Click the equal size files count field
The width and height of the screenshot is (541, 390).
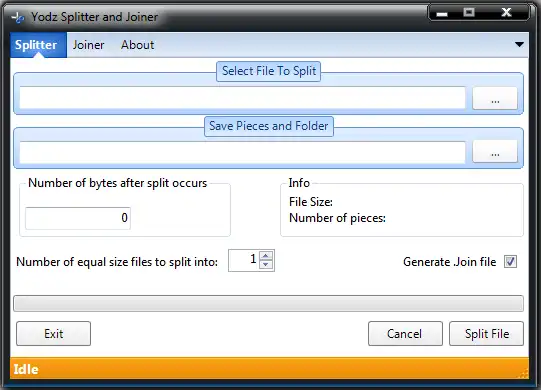click(244, 260)
